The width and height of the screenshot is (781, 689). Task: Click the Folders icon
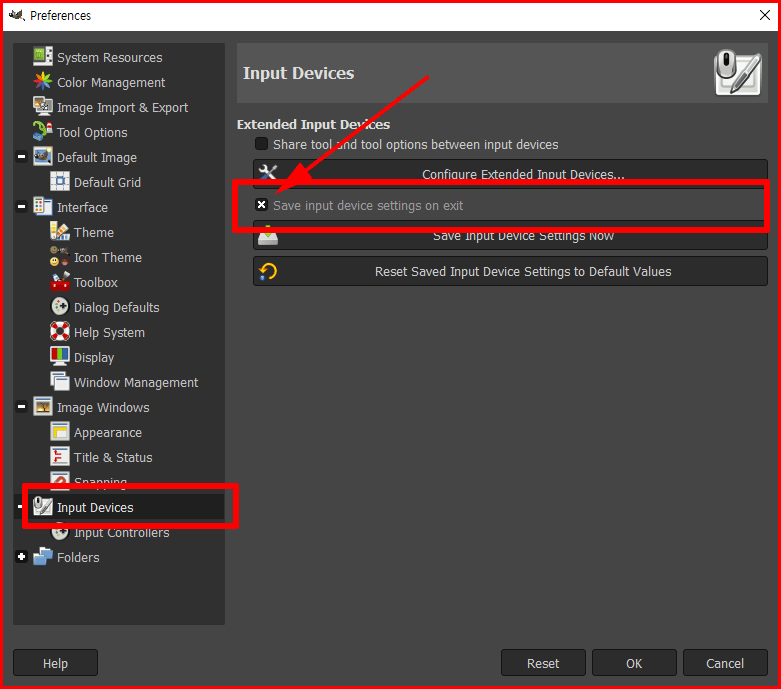[43, 556]
